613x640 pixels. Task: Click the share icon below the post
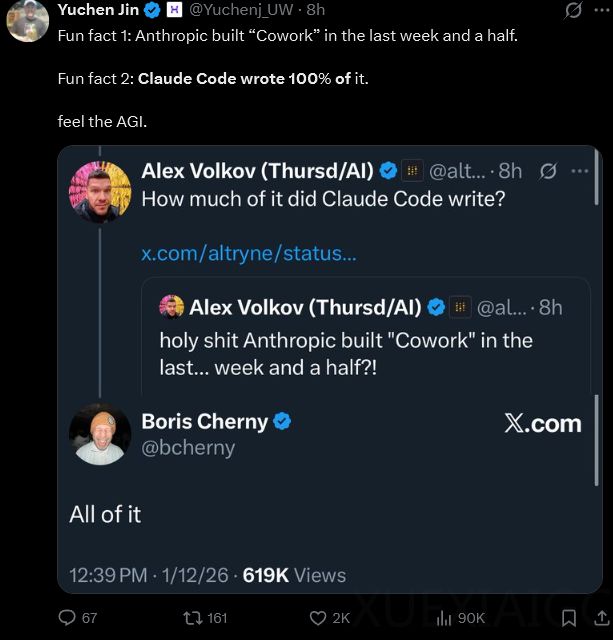[601, 617]
